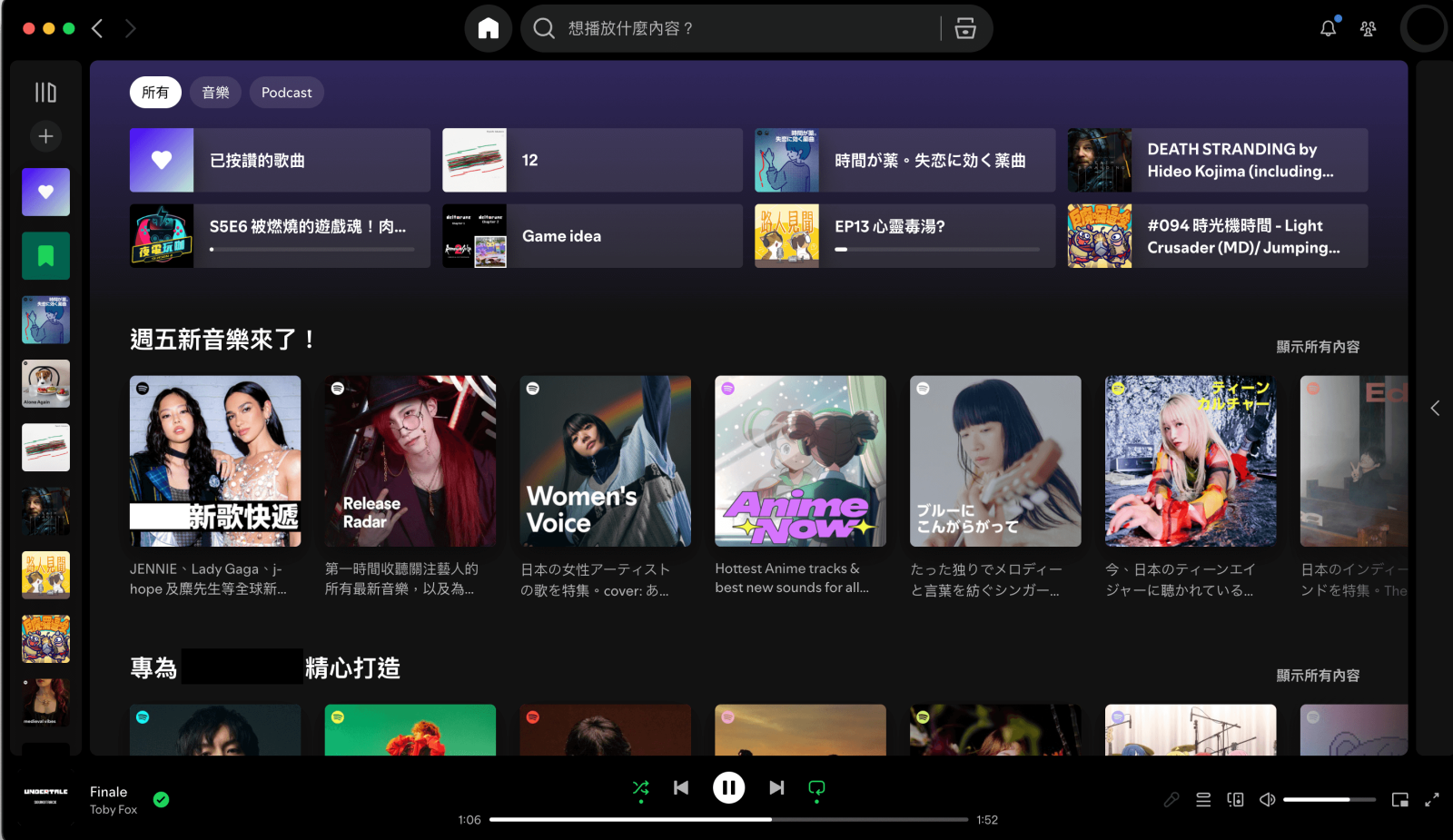Connect to a device
The image size is (1453, 840).
pos(1235,799)
